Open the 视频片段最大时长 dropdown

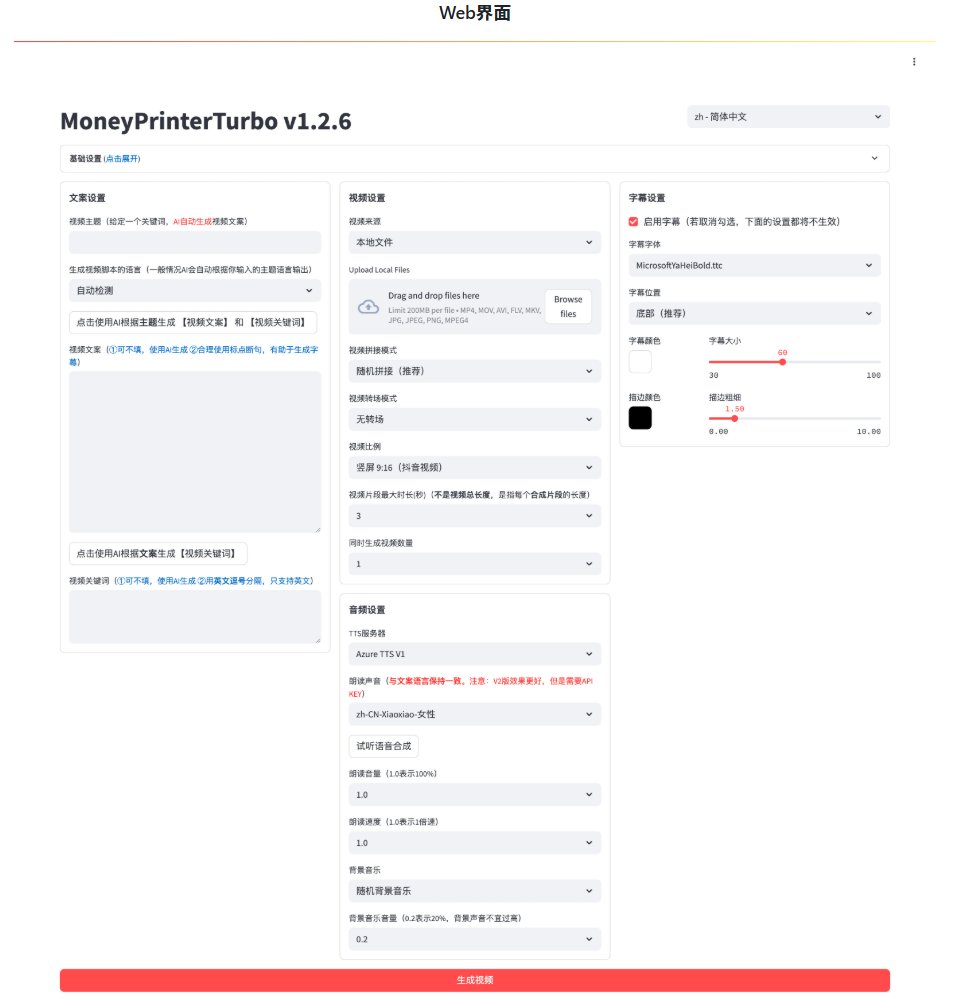474,516
